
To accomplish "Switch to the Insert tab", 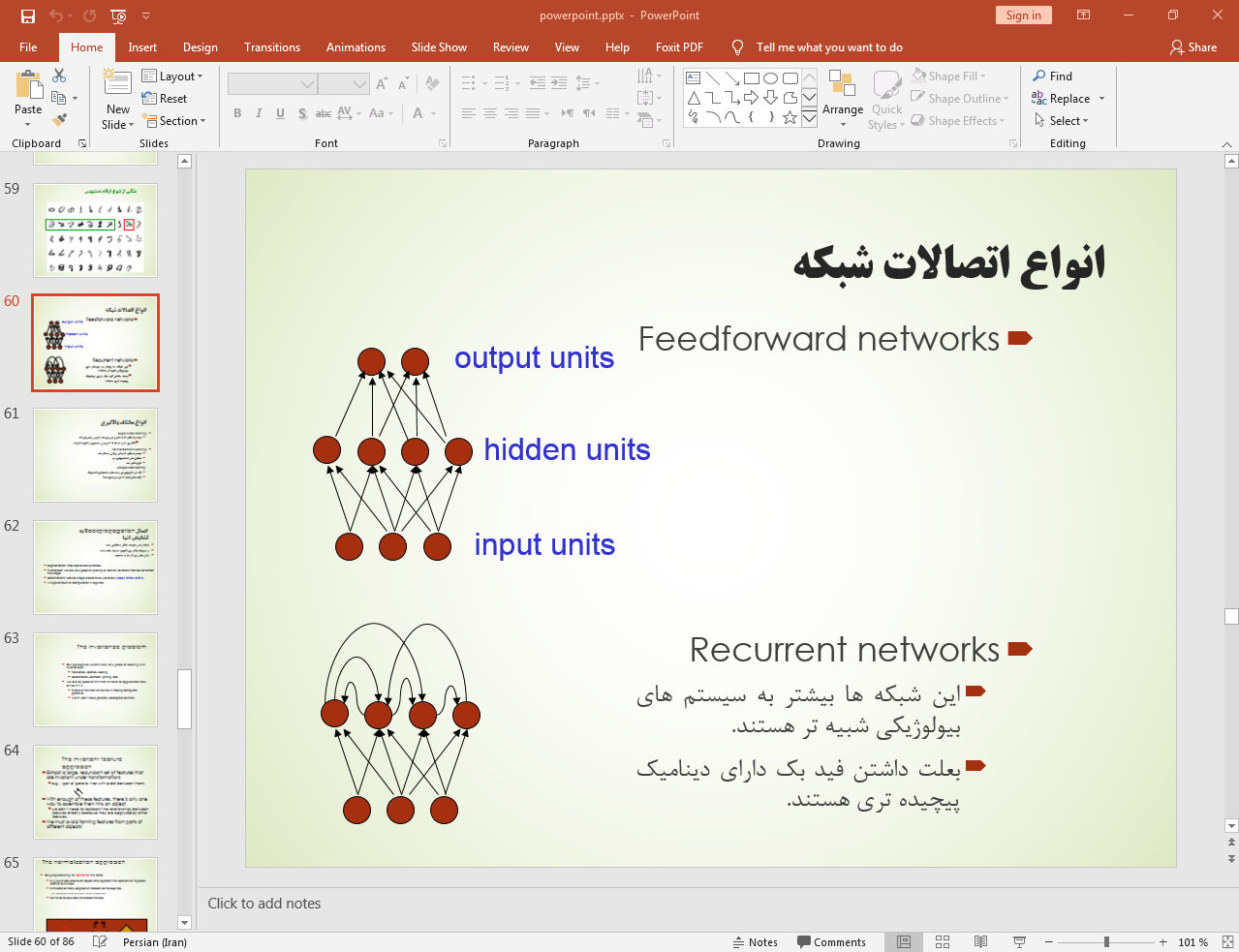I will pos(142,46).
